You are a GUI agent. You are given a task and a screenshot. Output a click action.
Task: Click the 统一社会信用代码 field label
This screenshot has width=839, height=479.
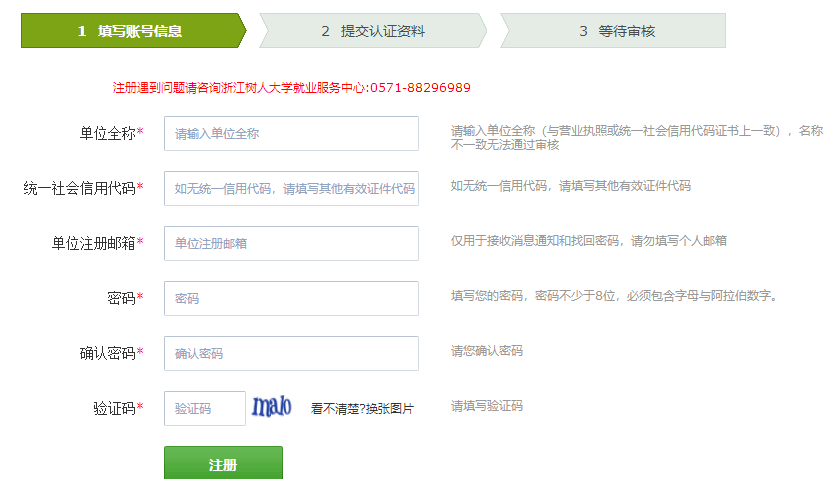80,188
